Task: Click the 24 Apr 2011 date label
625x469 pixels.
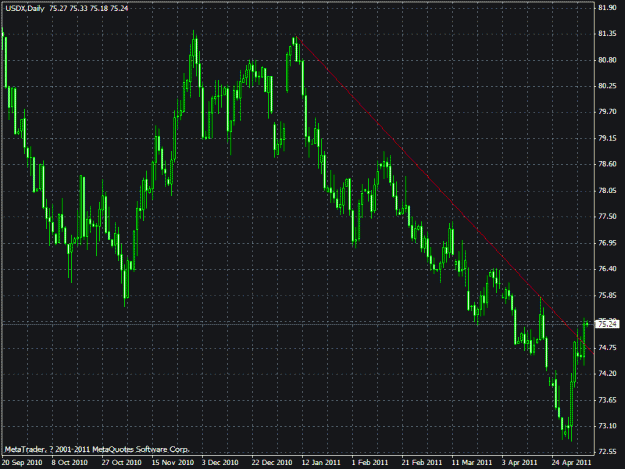Action: click(x=572, y=462)
